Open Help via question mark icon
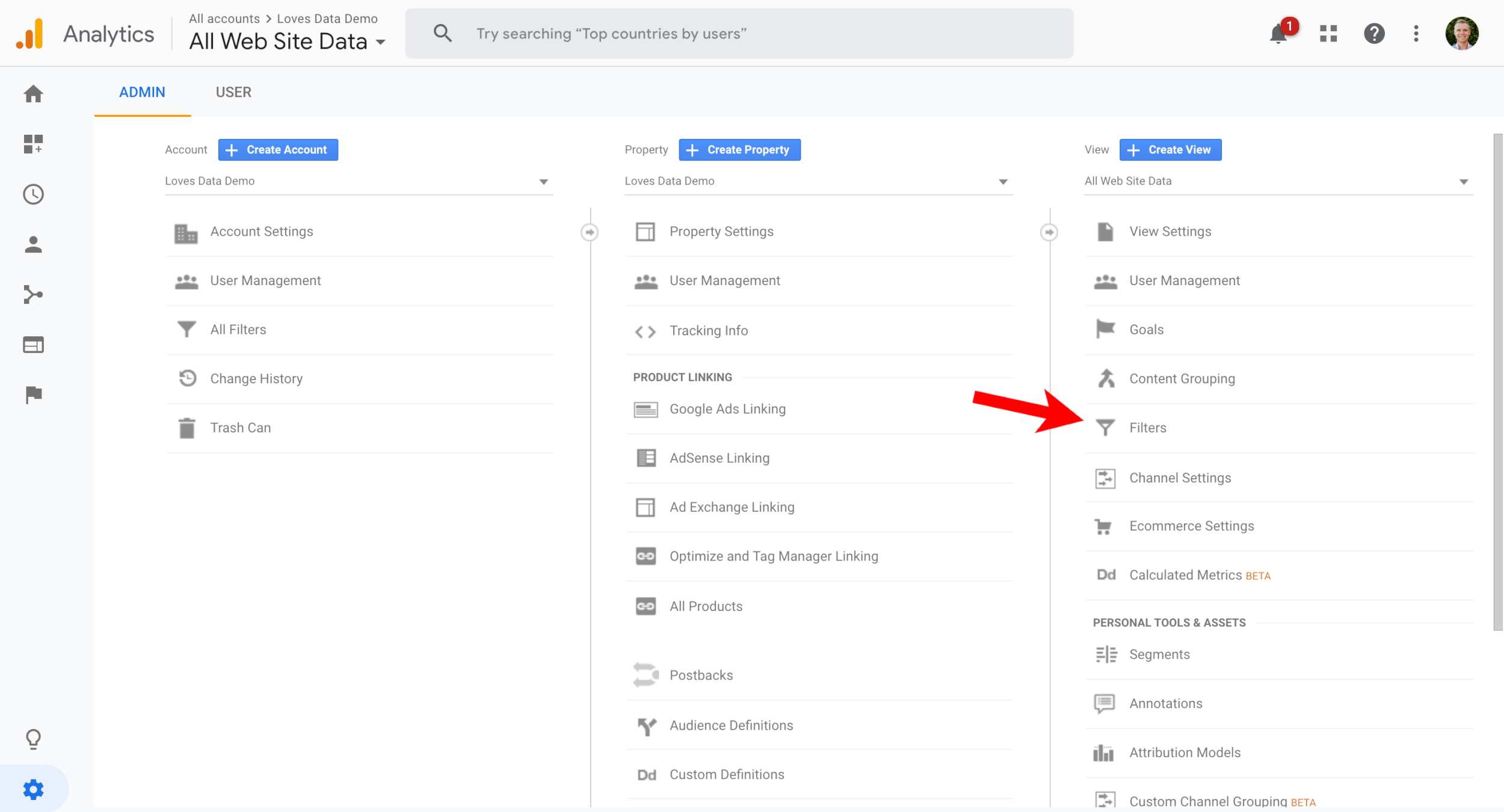This screenshot has height=812, width=1504. [x=1374, y=34]
